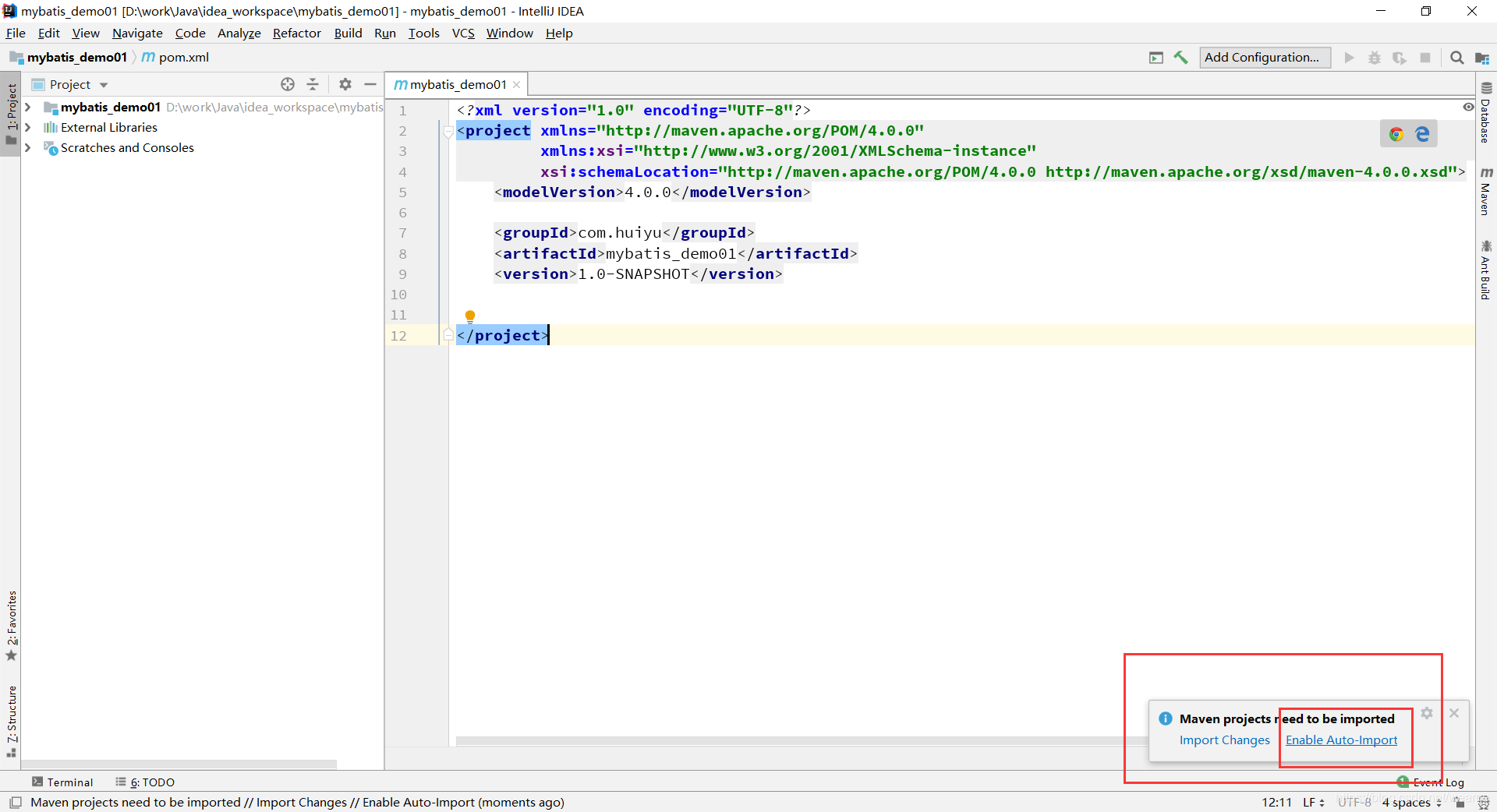Screen dimensions: 1497x812
Task: Toggle the Z: Structure tool window
Action: (x=11, y=722)
